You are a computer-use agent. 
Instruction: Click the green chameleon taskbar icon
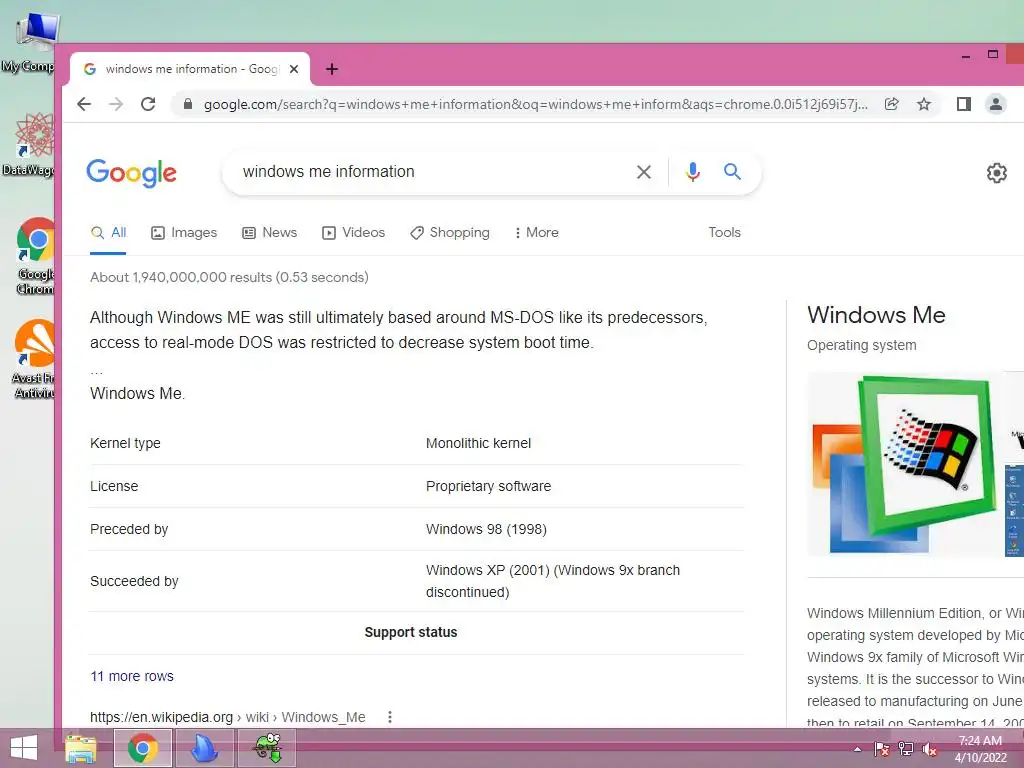pos(267,748)
